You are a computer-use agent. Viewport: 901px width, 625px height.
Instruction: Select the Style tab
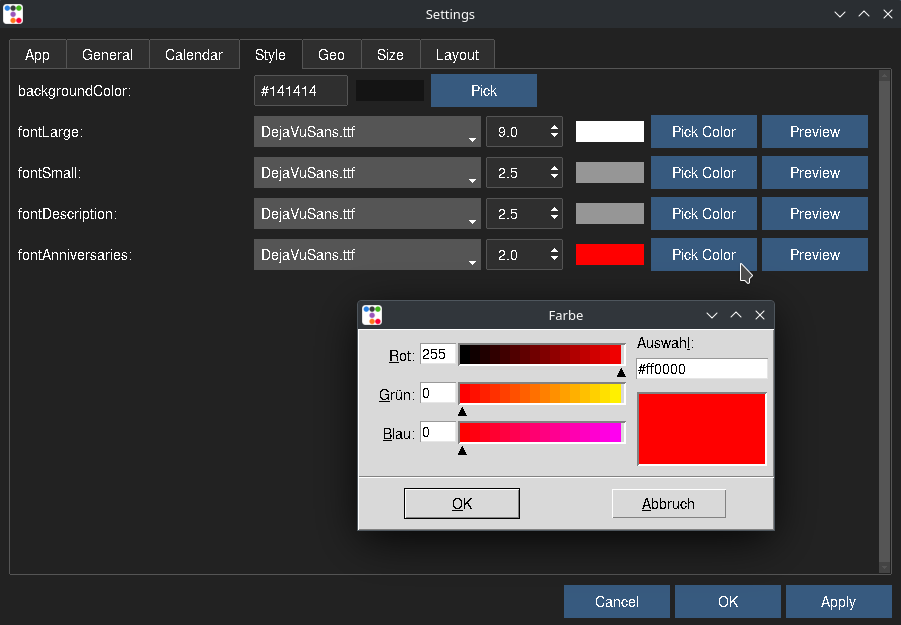click(x=270, y=55)
